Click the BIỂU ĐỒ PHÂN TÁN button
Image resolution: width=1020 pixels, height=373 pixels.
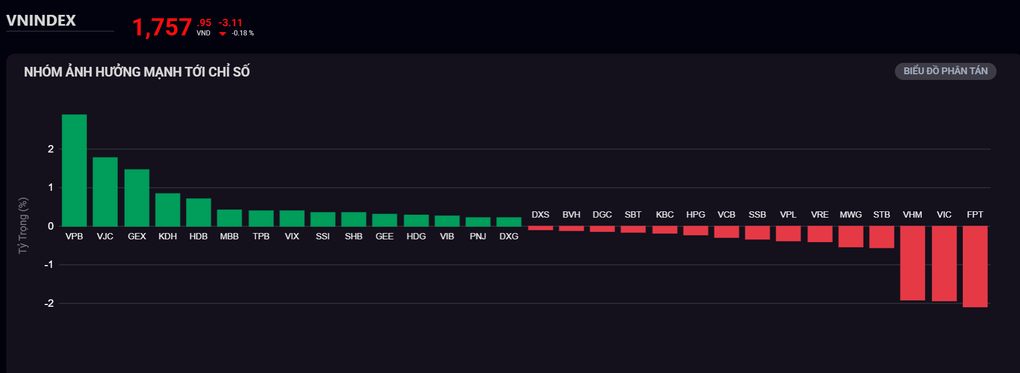(x=945, y=72)
